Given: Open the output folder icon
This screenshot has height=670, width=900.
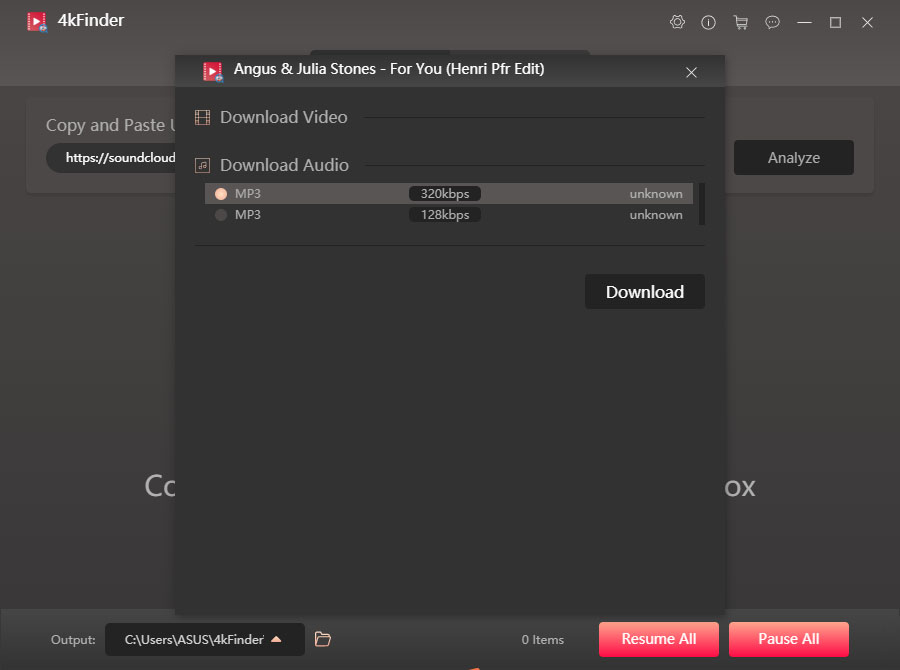Looking at the screenshot, I should (322, 639).
